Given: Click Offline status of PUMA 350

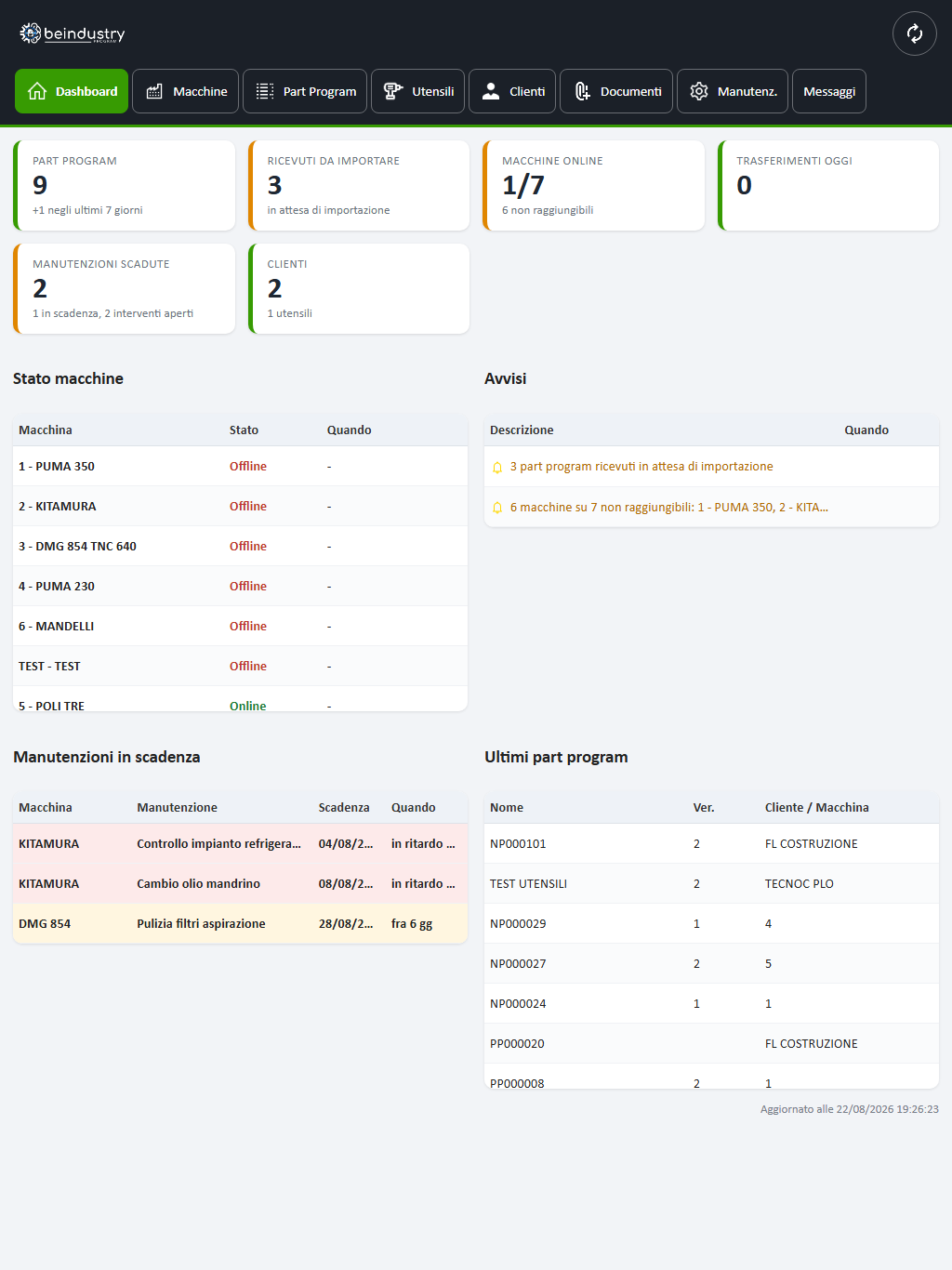Looking at the screenshot, I should 248,467.
